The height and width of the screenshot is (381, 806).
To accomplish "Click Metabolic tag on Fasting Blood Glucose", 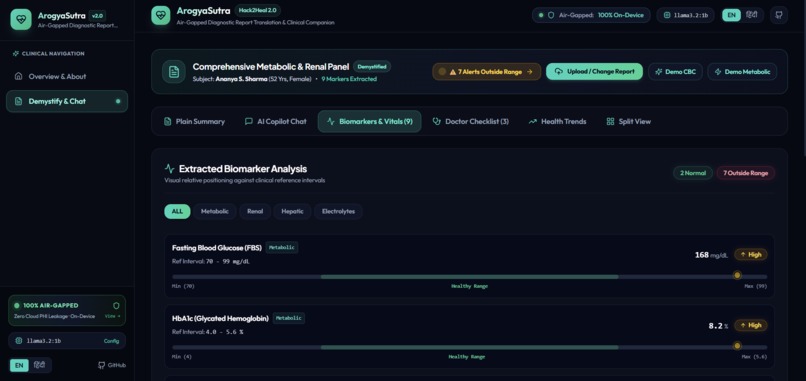I will pyautogui.click(x=282, y=248).
